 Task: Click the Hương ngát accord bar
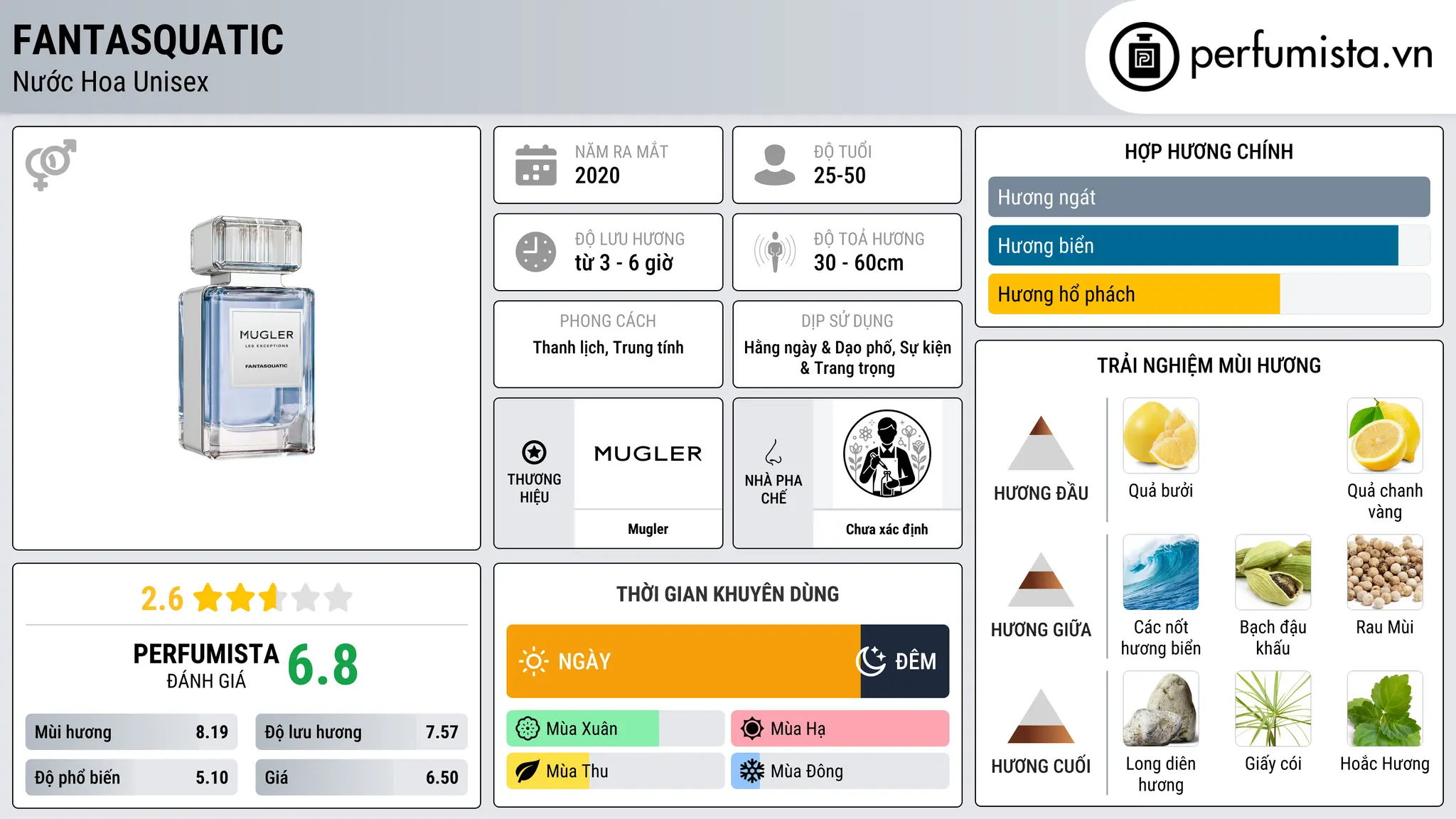click(x=1209, y=197)
